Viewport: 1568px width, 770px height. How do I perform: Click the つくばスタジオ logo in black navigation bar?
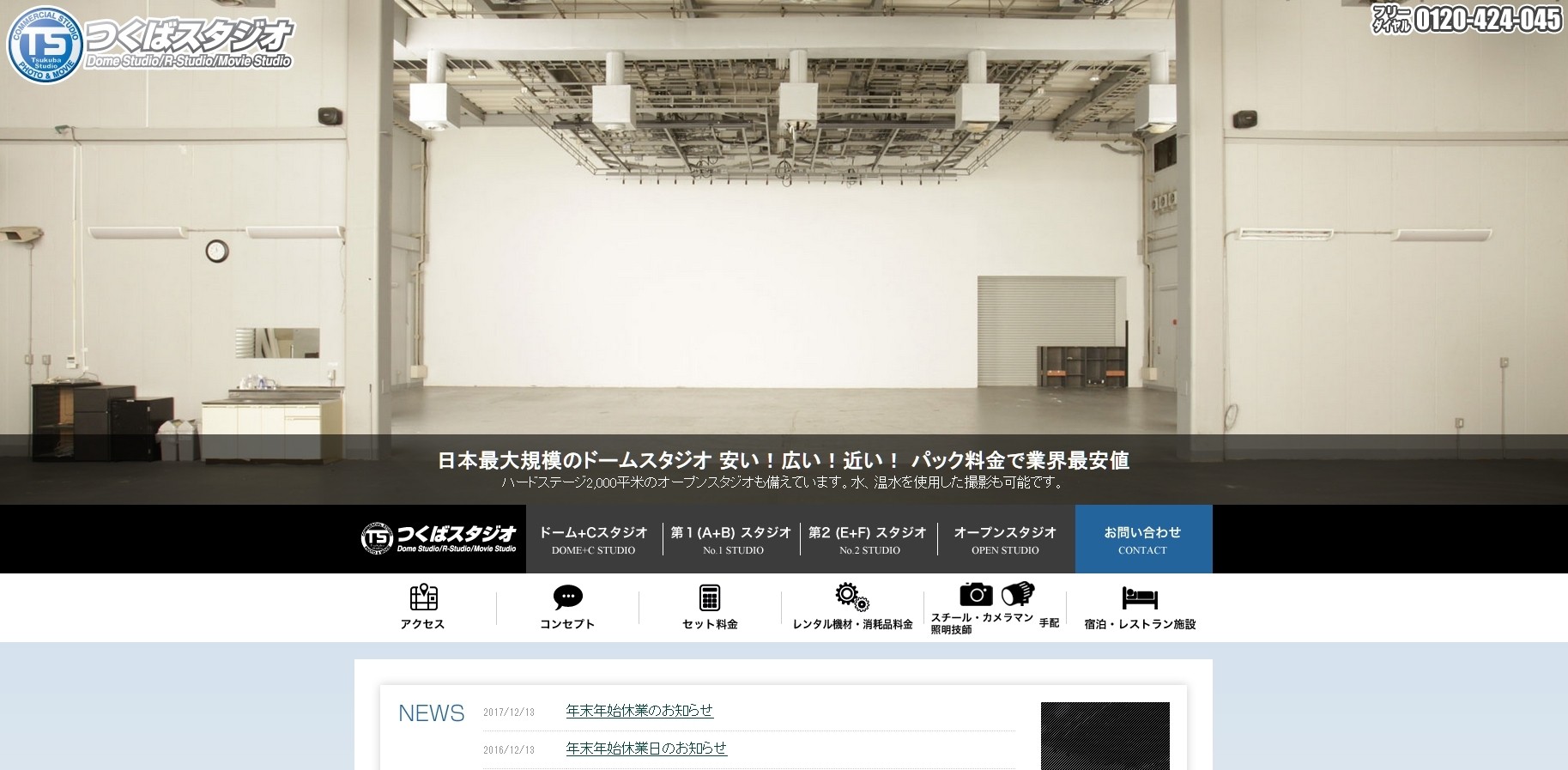pyautogui.click(x=439, y=538)
